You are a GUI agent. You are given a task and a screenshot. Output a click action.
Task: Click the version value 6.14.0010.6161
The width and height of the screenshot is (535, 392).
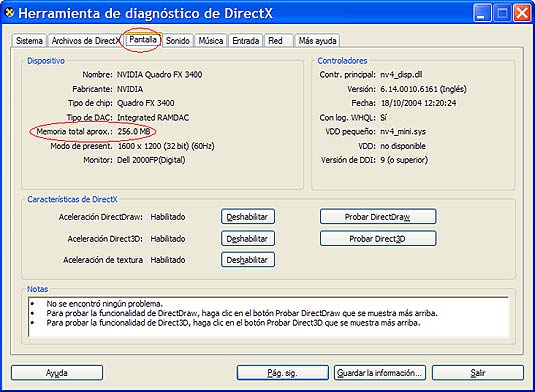click(409, 89)
